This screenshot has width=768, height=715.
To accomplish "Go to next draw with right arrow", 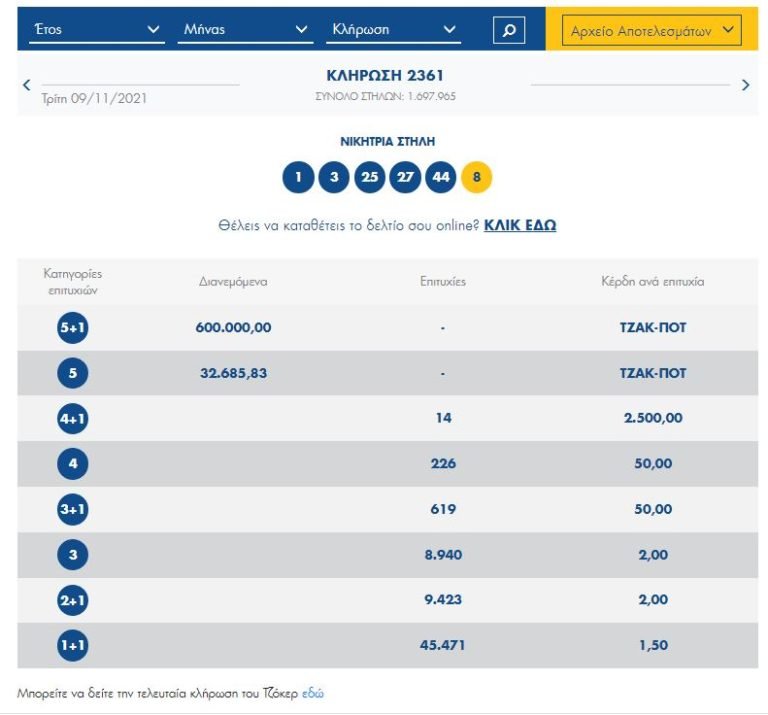I will point(745,85).
